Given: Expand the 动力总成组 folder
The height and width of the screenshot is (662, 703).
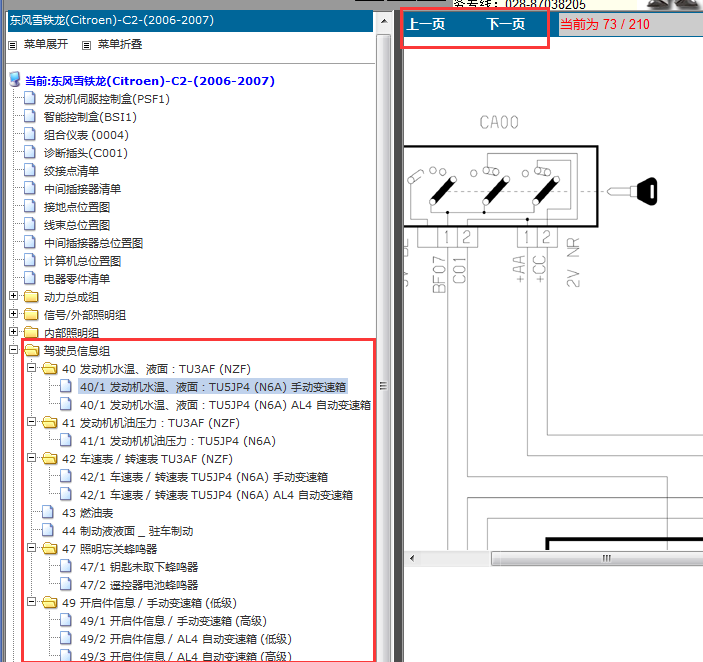Looking at the screenshot, I should pos(13,295).
